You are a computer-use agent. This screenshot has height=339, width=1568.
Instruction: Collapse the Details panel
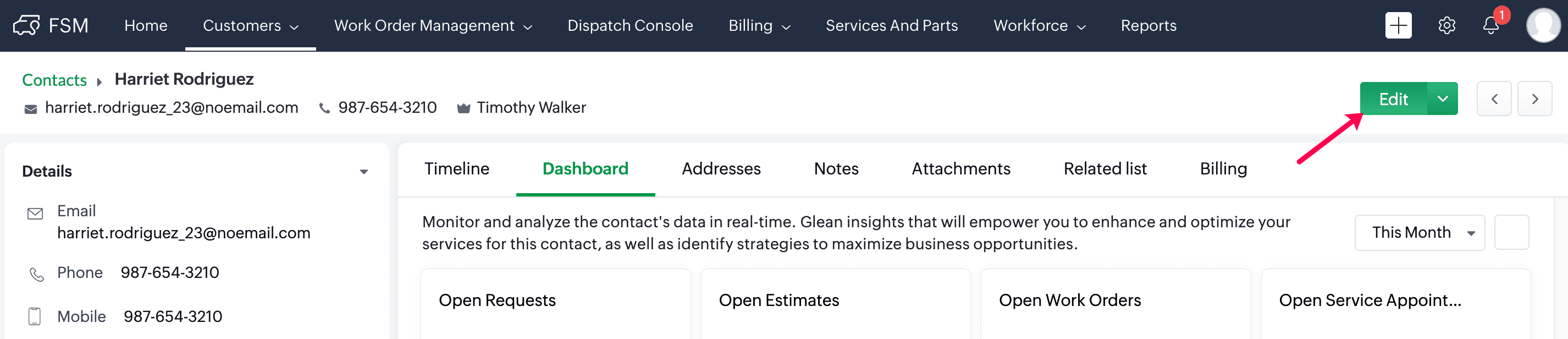[x=363, y=172]
